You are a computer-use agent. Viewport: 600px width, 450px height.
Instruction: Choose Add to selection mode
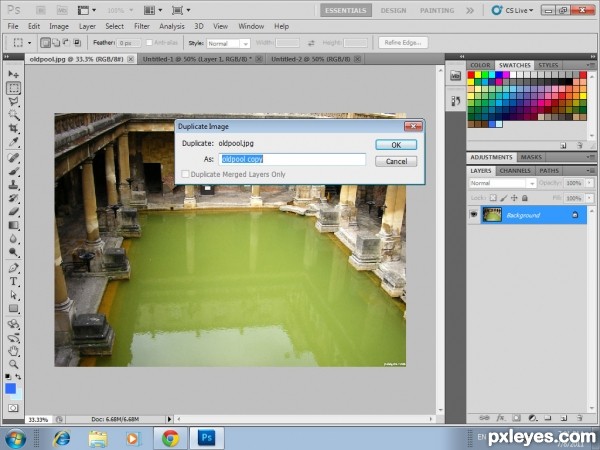click(56, 42)
